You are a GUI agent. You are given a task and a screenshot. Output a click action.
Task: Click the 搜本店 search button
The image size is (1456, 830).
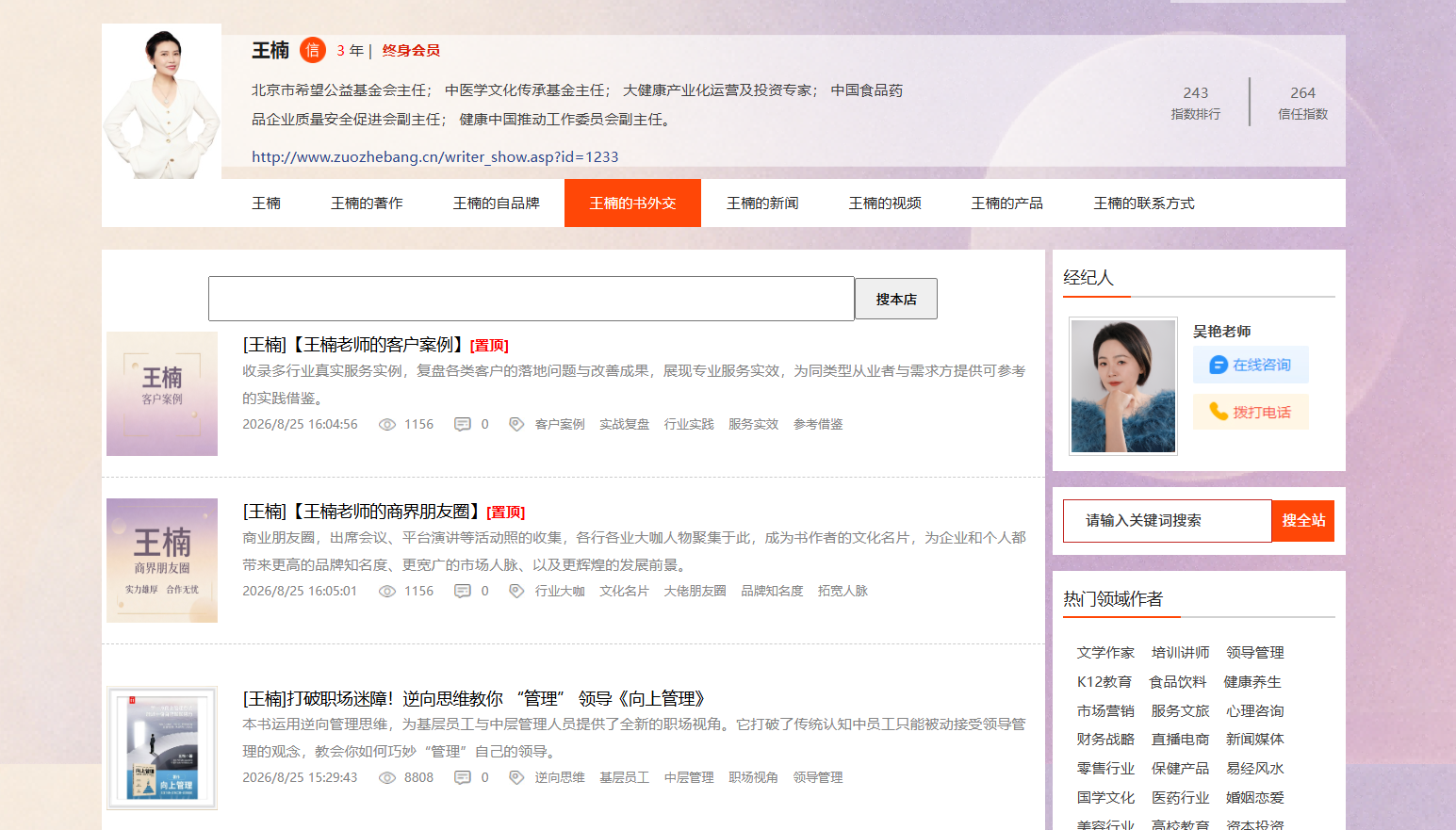tap(896, 300)
